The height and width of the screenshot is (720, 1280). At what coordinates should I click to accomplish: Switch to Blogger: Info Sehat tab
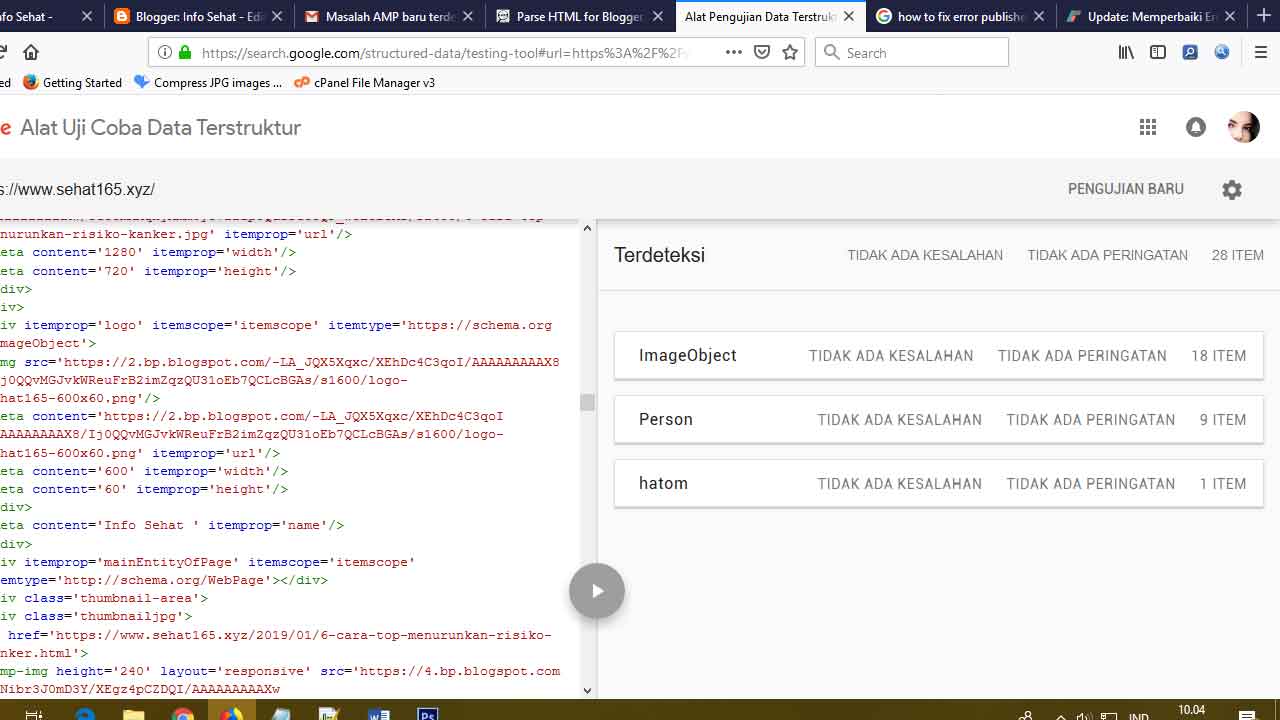point(198,16)
